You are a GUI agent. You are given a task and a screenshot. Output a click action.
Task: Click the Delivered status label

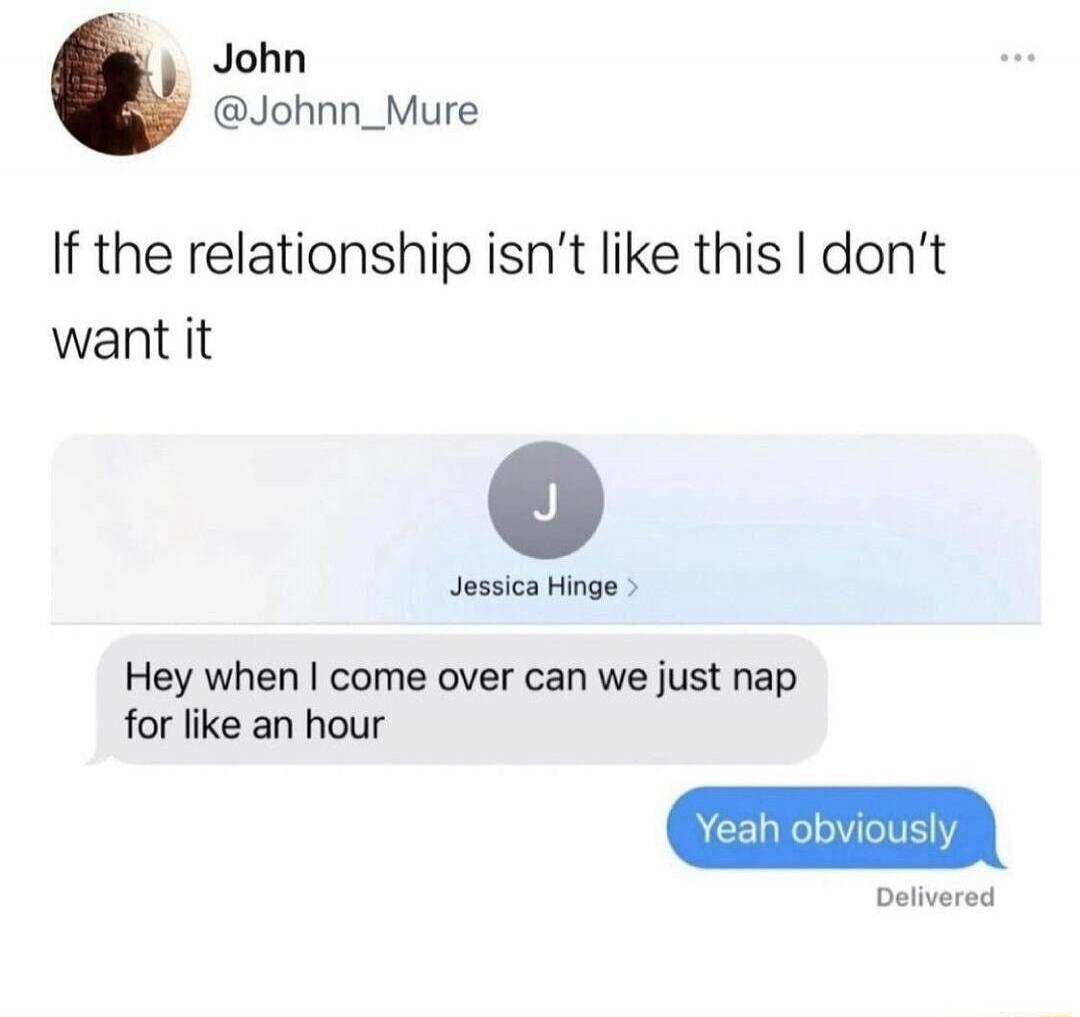point(935,897)
